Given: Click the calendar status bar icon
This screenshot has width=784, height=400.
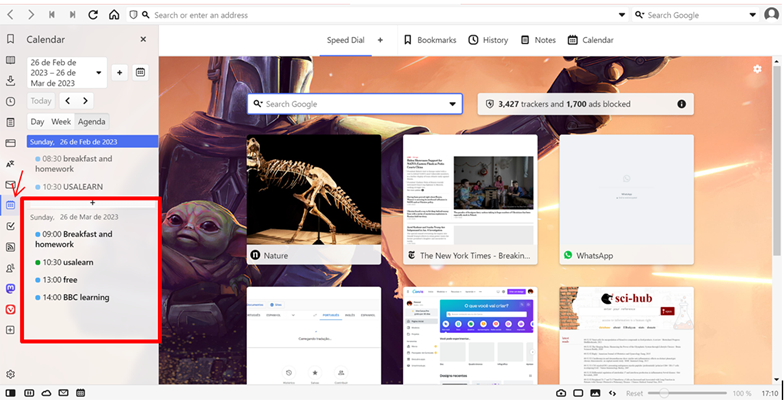Looking at the screenshot, I should (80, 392).
